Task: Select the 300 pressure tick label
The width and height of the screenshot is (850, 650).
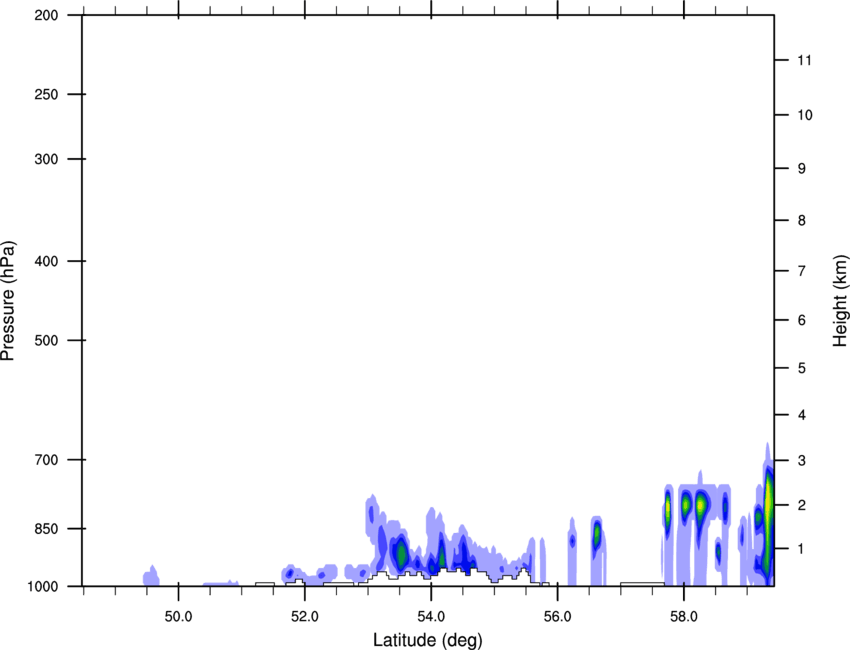Action: click(x=46, y=159)
